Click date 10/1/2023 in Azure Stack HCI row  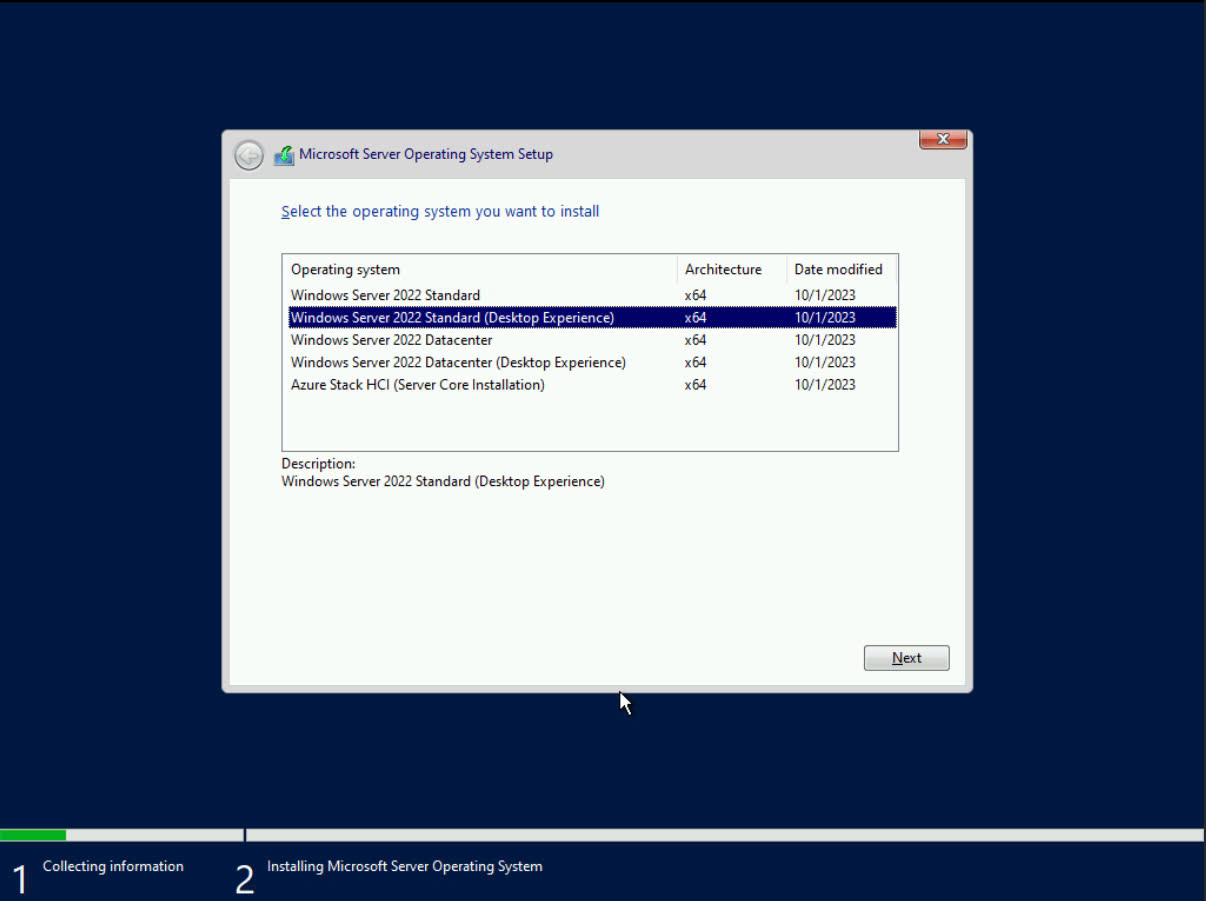[x=825, y=385]
